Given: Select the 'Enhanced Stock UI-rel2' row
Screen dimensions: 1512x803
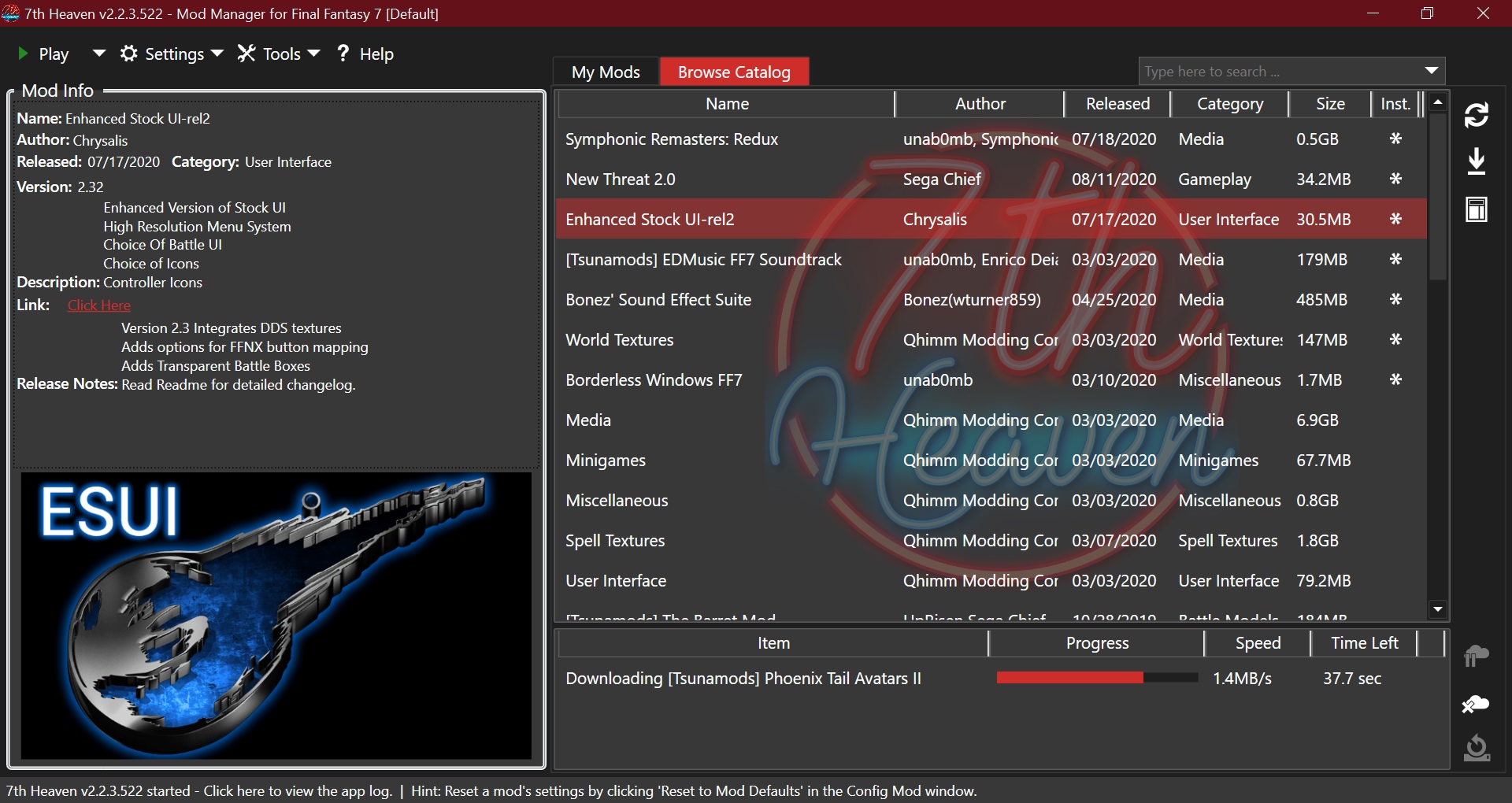Looking at the screenshot, I should [991, 220].
